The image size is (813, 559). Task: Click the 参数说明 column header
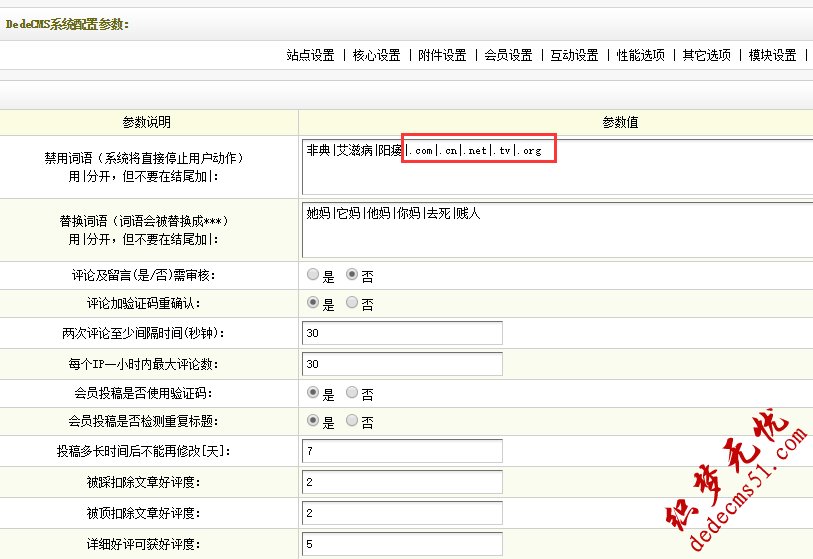click(x=147, y=122)
